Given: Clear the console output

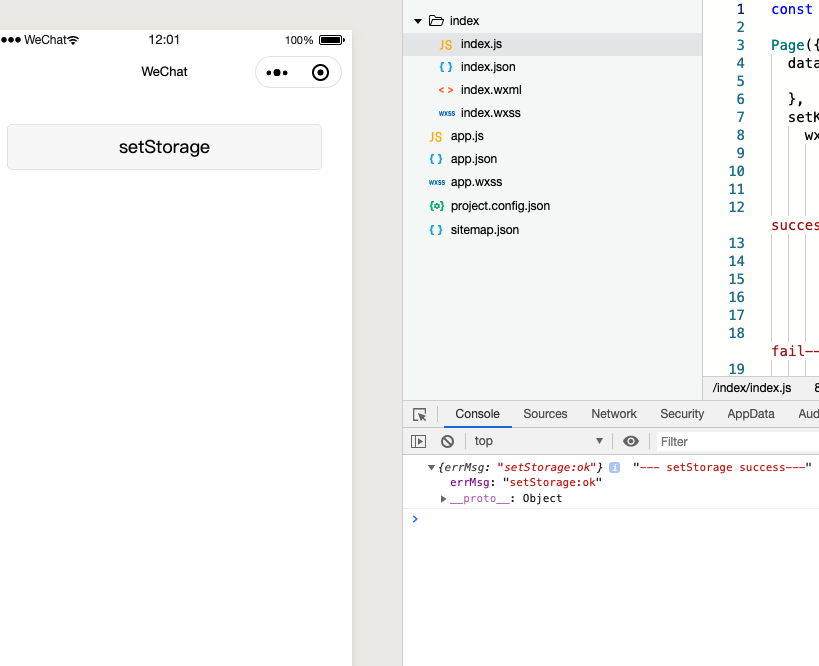Looking at the screenshot, I should coord(447,441).
